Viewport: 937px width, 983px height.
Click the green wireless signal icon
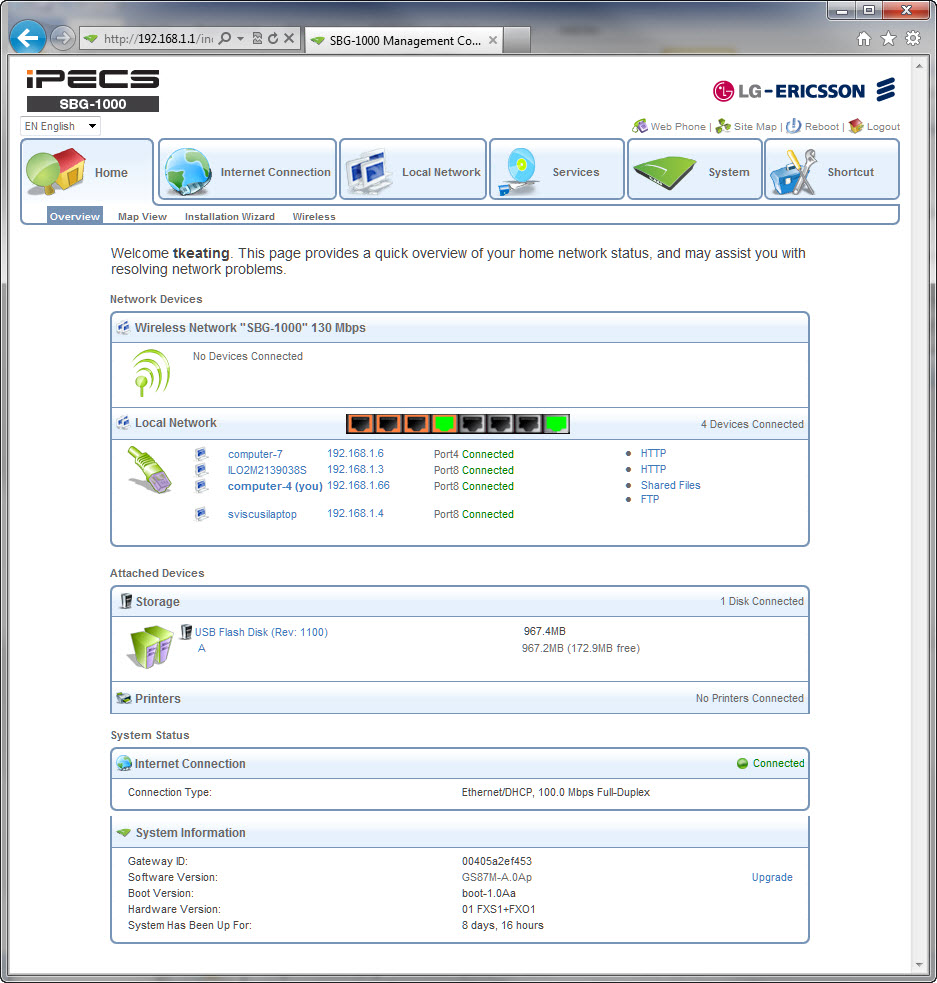tap(151, 372)
